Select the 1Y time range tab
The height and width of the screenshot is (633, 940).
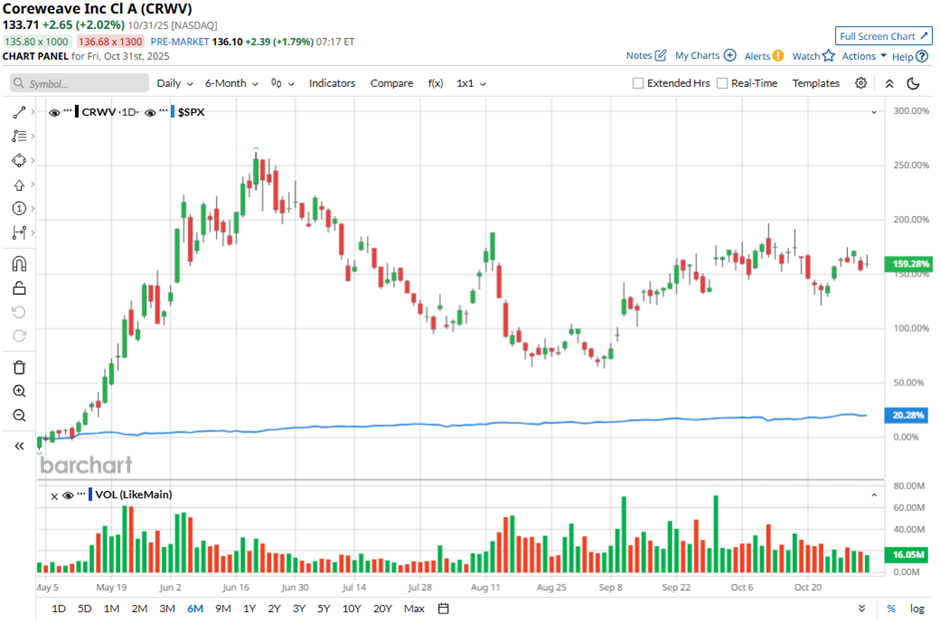[x=249, y=608]
